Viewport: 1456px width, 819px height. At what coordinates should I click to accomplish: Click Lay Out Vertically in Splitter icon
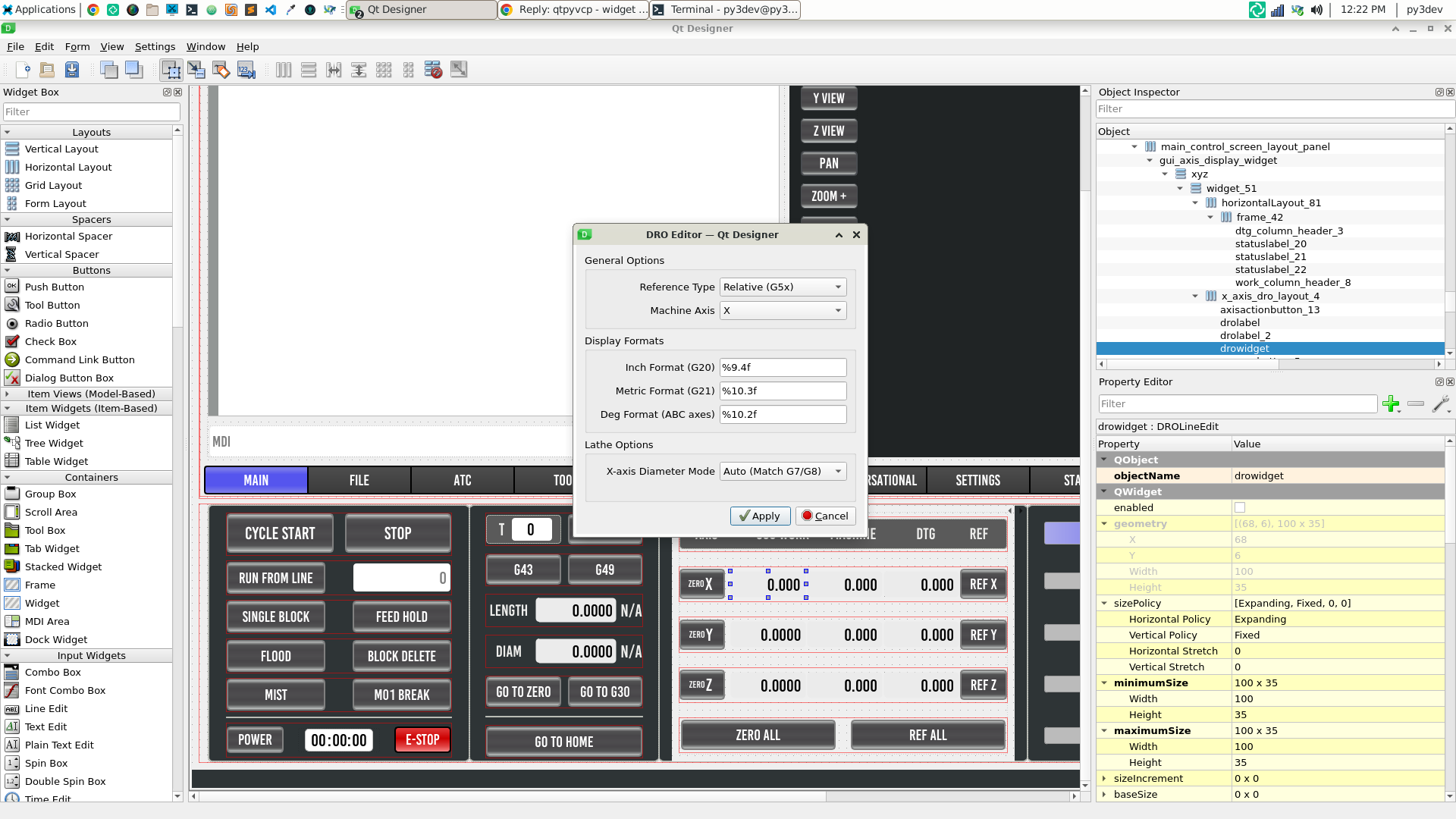pyautogui.click(x=359, y=70)
